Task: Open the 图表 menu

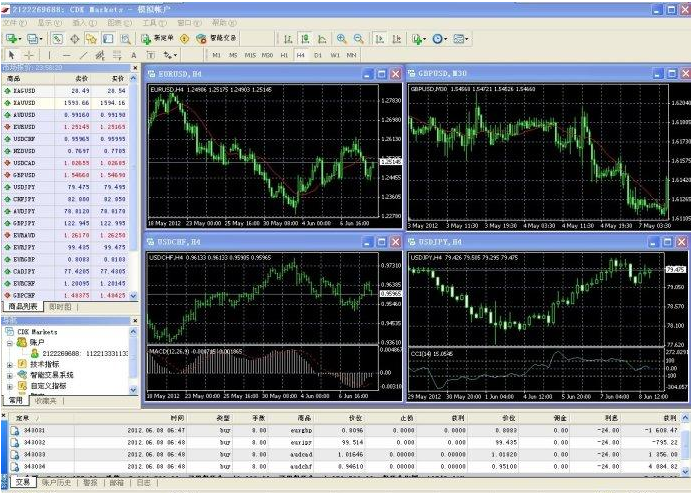Action: (x=119, y=23)
